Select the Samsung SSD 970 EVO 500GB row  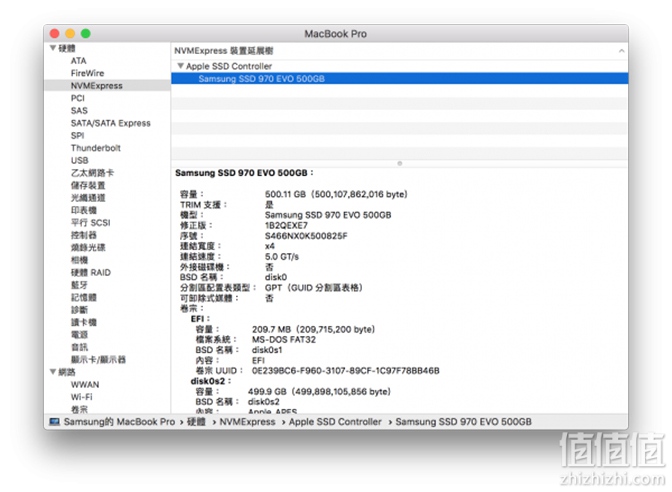pos(399,78)
